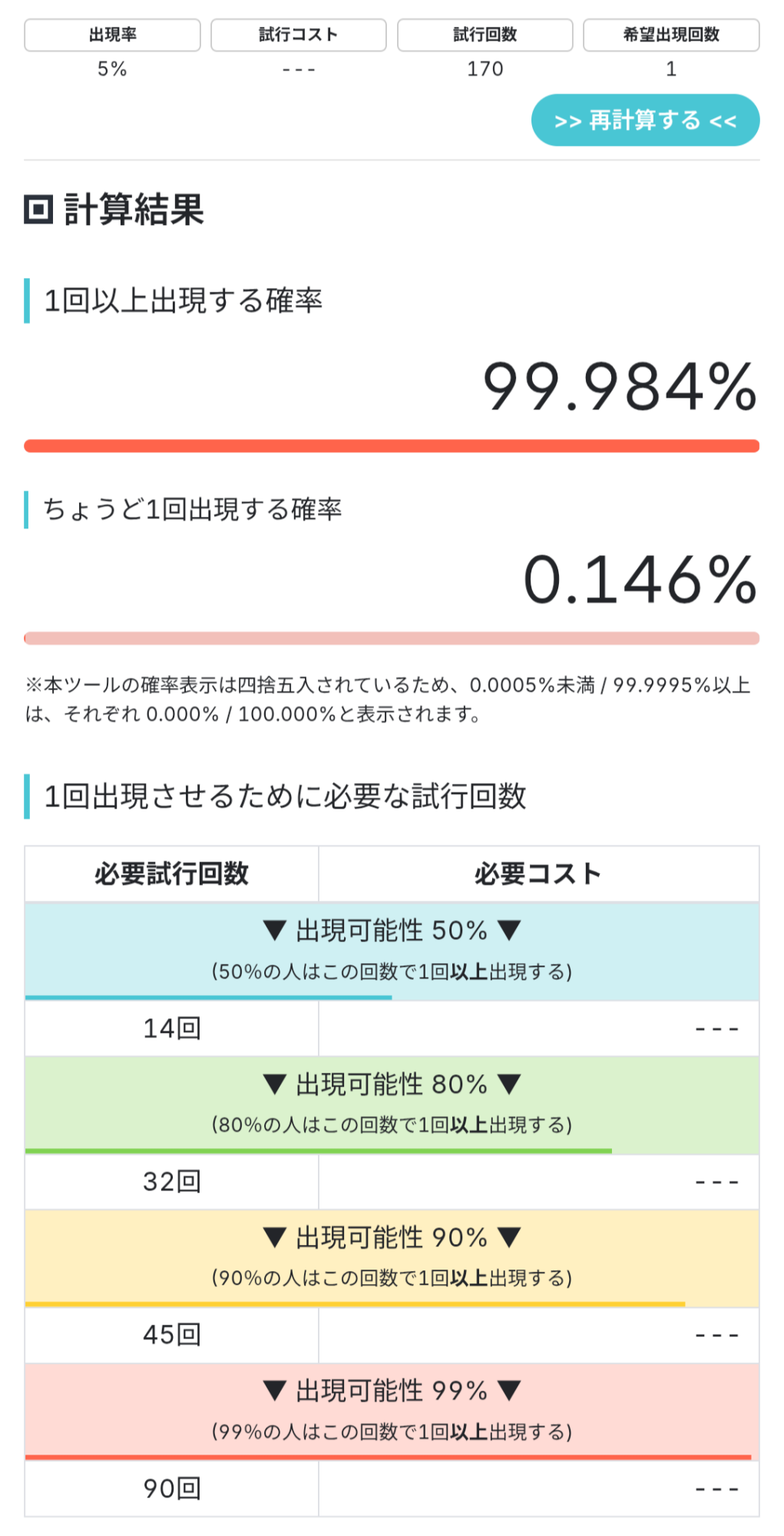The image size is (784, 1536).
Task: Select the 出現率 field showing 5%
Action: click(x=112, y=68)
